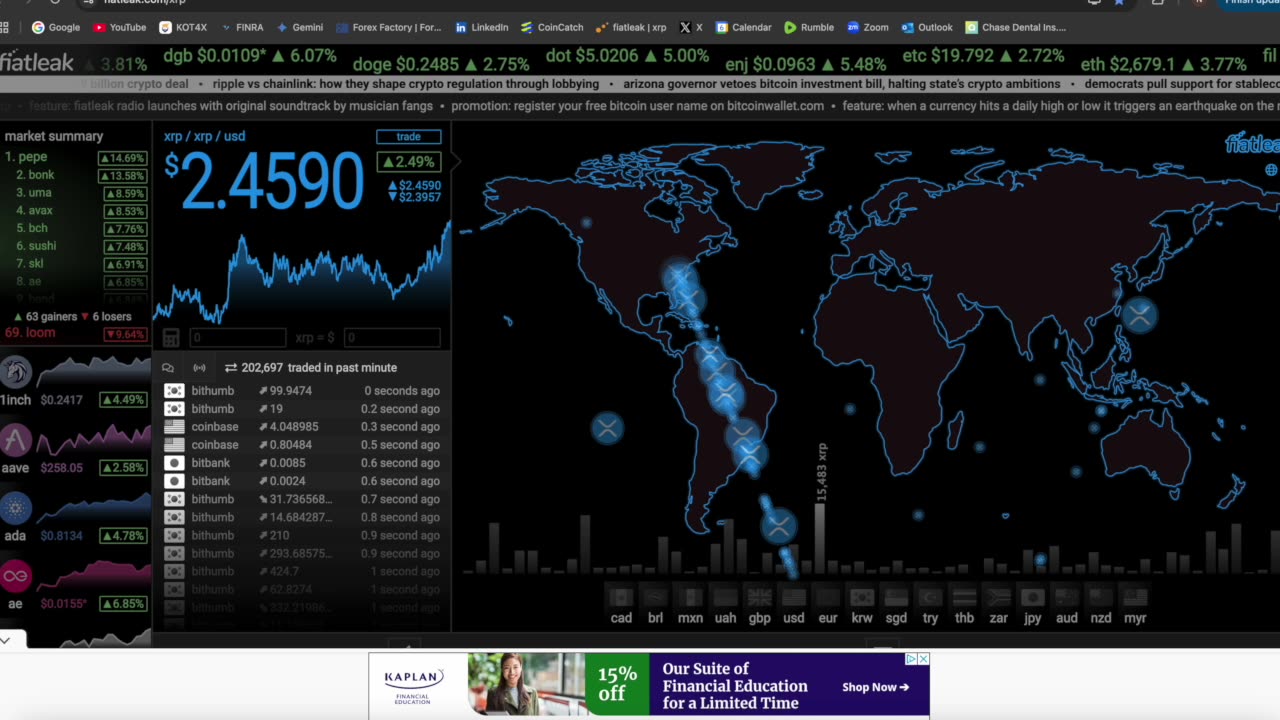Click the fiatleak logo in the header
Screen dimensions: 1280x720
pyautogui.click(x=37, y=62)
